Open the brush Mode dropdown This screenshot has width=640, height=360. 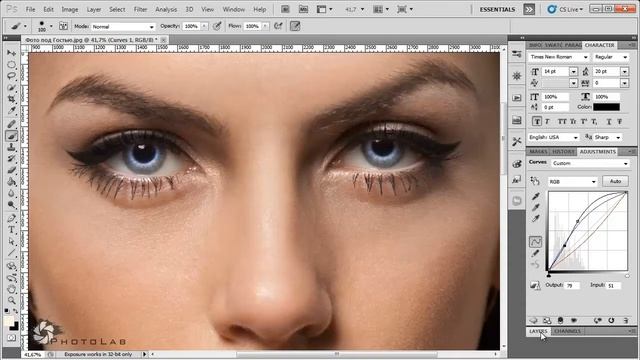coord(123,27)
